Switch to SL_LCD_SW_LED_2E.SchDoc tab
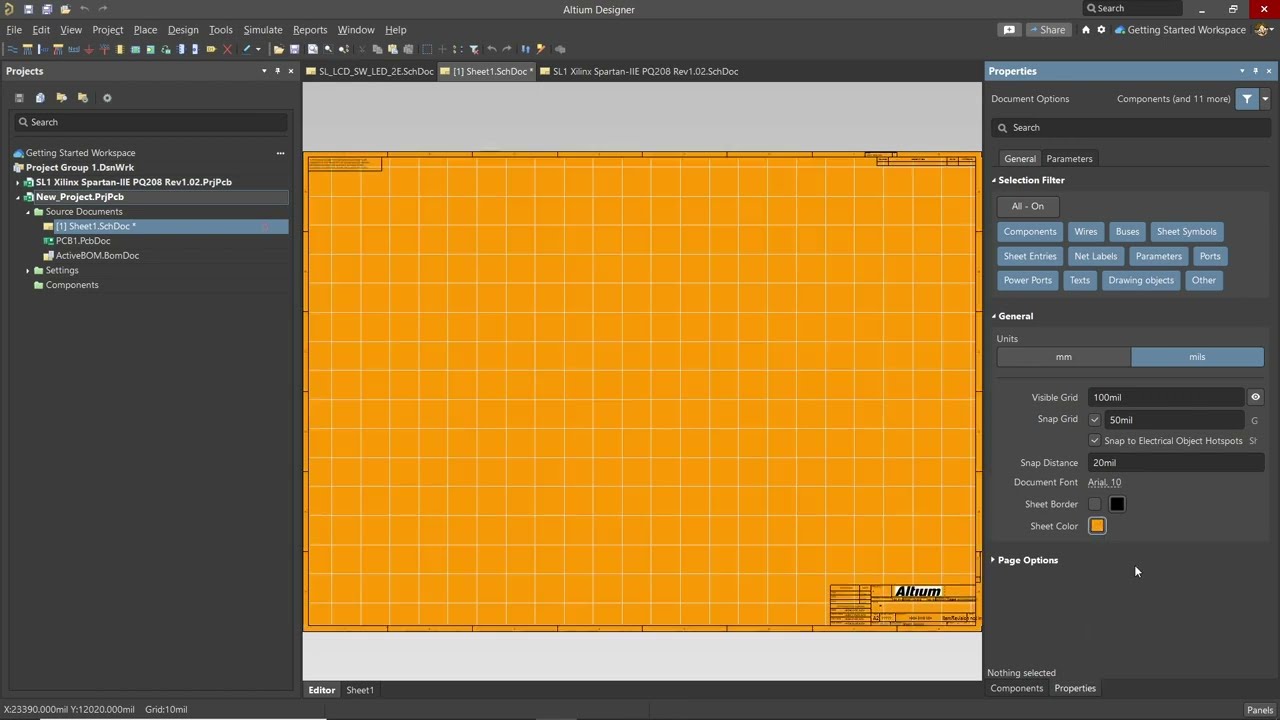Viewport: 1280px width, 720px height. (x=370, y=71)
